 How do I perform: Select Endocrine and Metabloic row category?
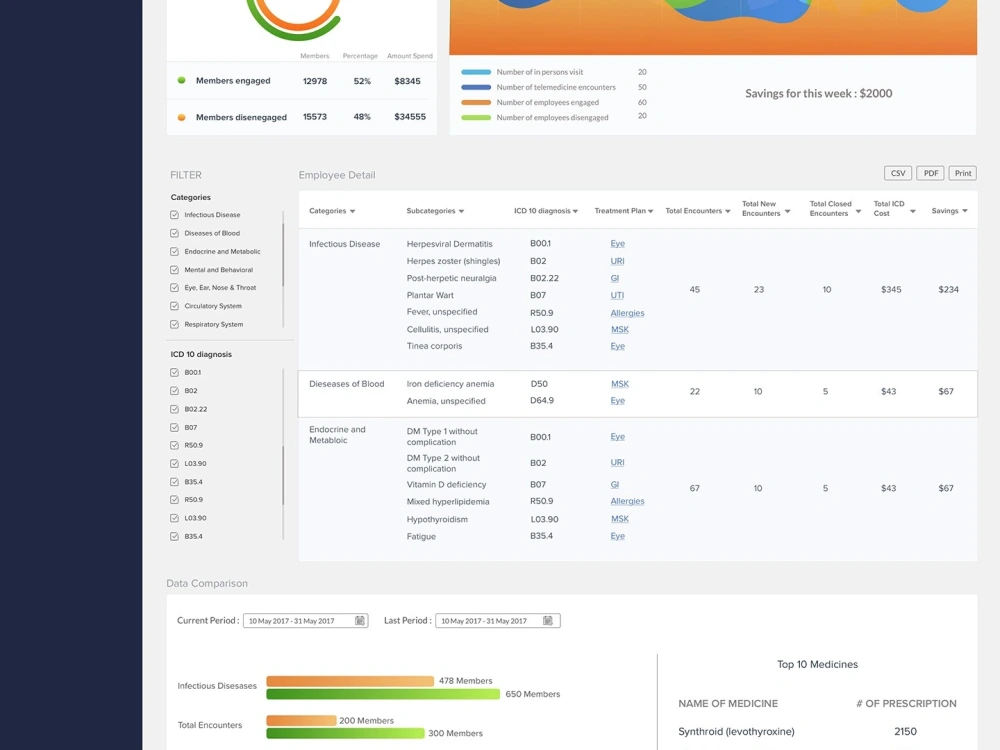click(x=337, y=435)
